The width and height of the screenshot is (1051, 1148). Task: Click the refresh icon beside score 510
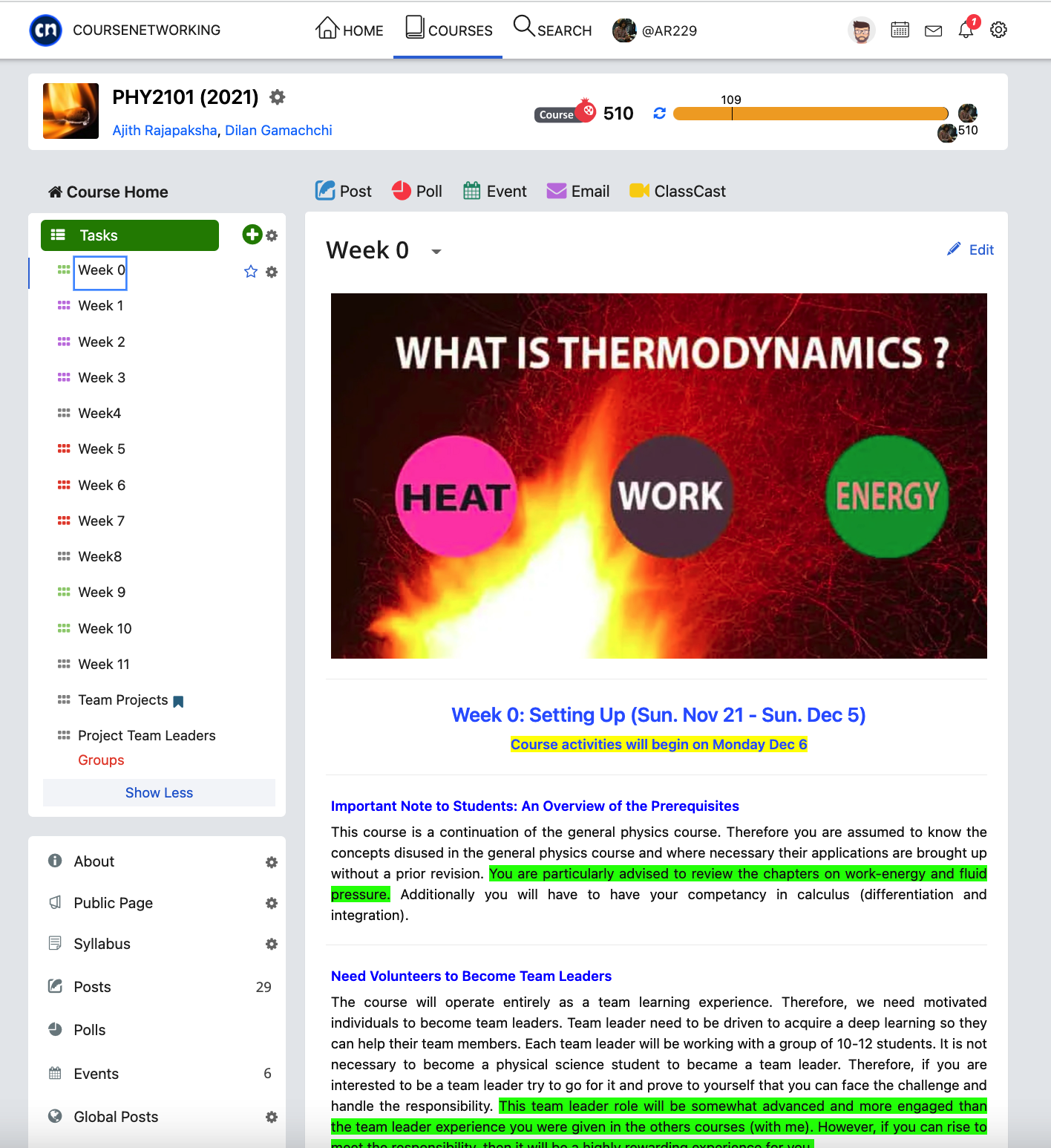point(659,114)
